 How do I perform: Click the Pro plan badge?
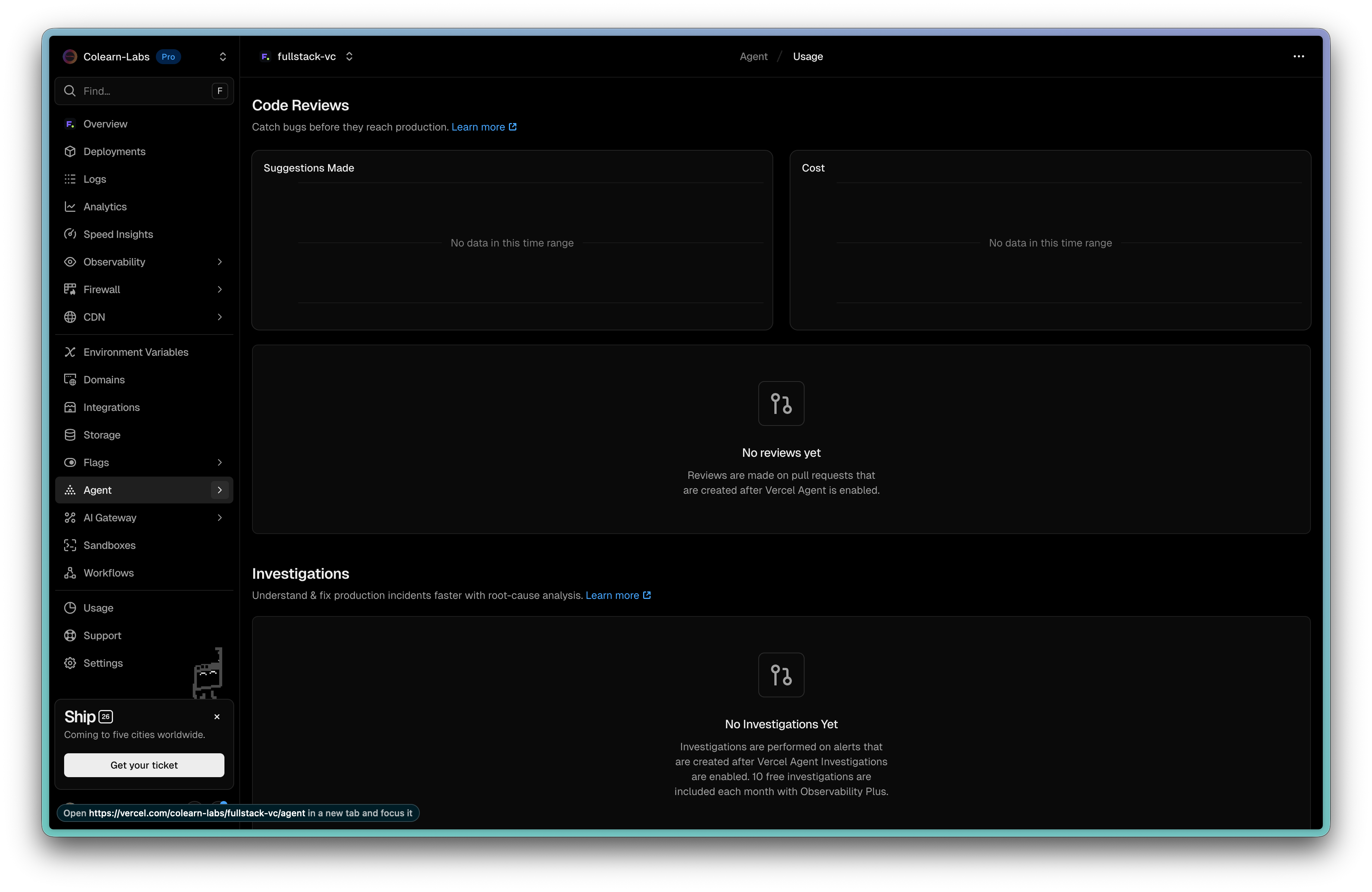[x=168, y=57]
